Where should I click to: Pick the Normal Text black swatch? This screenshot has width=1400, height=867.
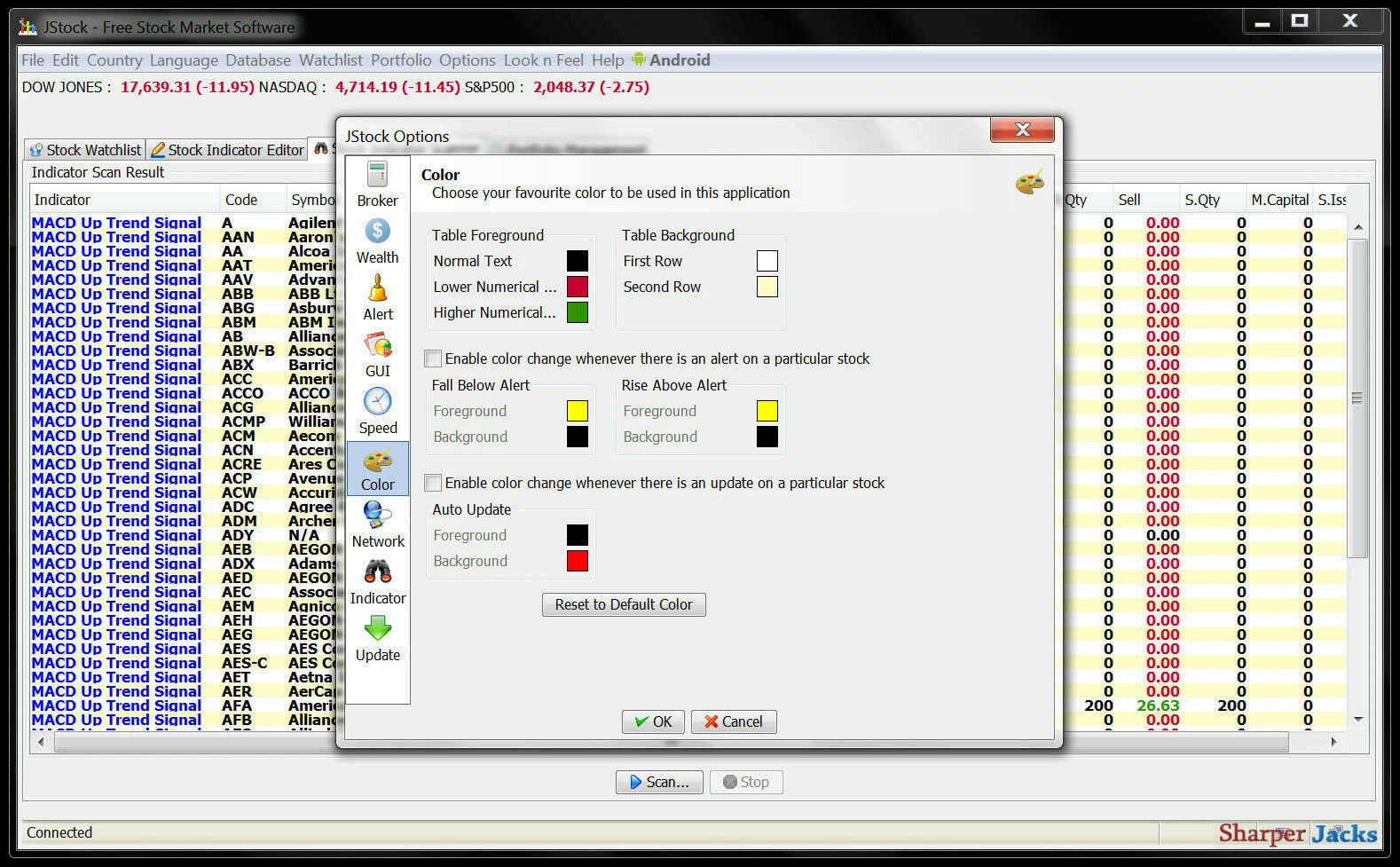[x=578, y=261]
